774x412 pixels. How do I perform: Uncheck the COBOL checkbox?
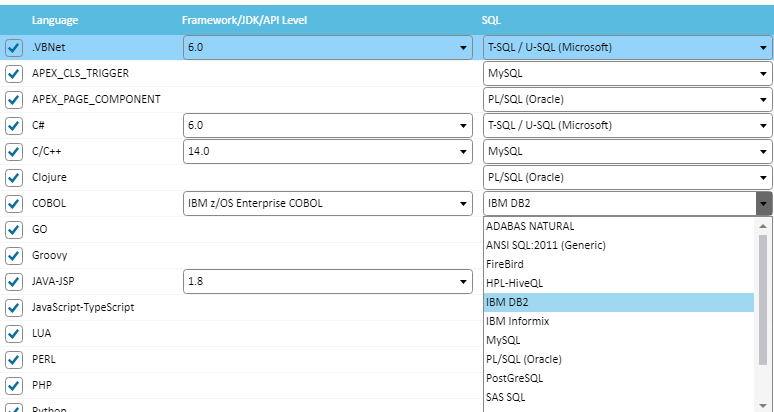tap(13, 204)
